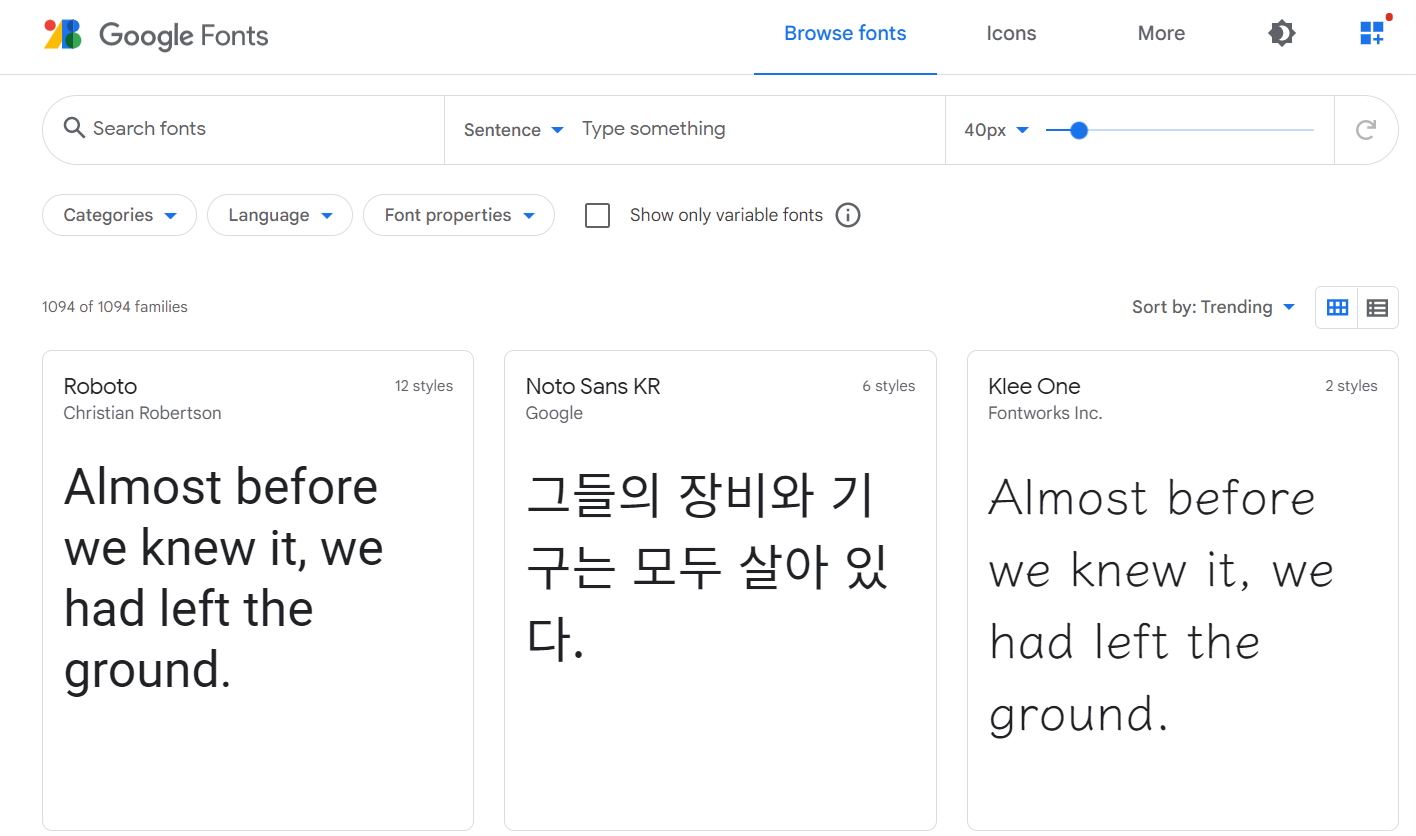Switch to grid view layout
The height and width of the screenshot is (836, 1416).
pos(1337,308)
